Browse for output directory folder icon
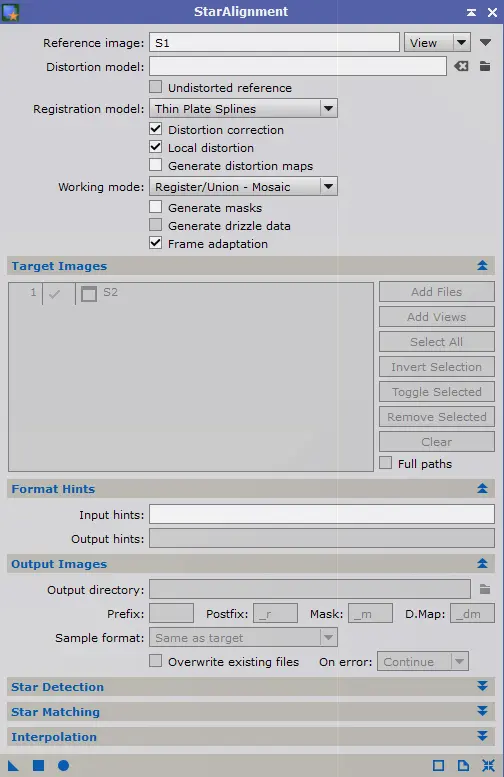 485,589
